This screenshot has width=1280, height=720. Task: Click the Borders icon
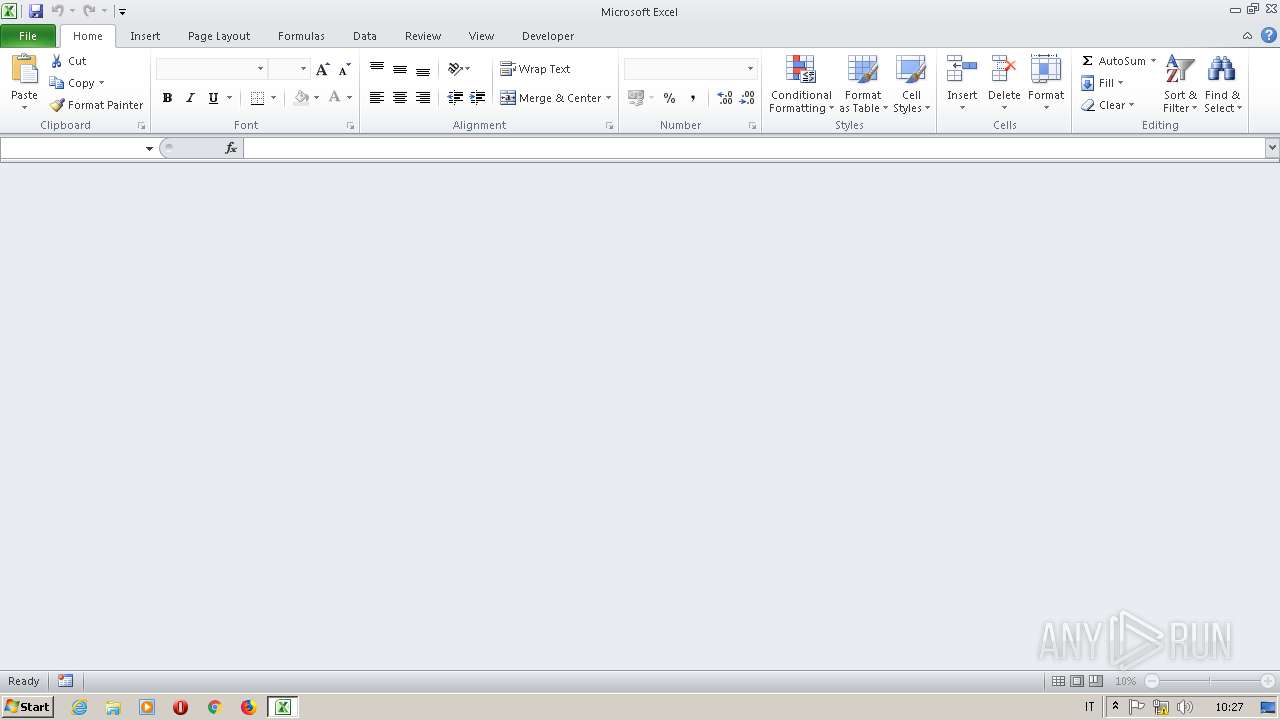pos(257,98)
